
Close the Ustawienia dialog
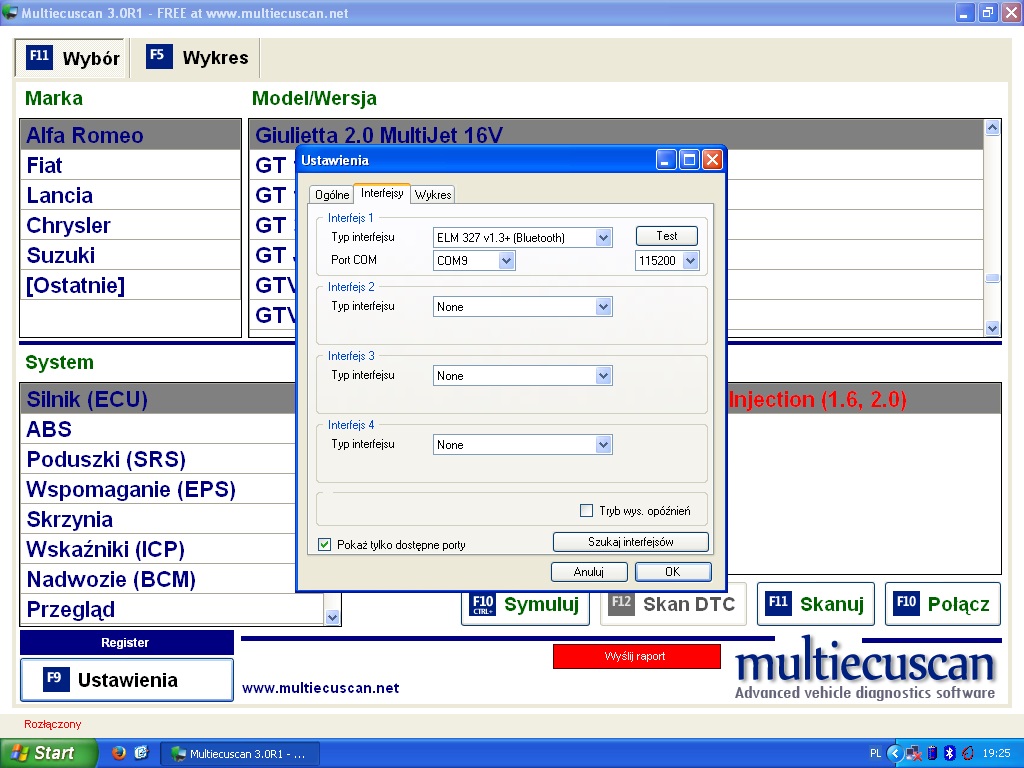click(712, 160)
